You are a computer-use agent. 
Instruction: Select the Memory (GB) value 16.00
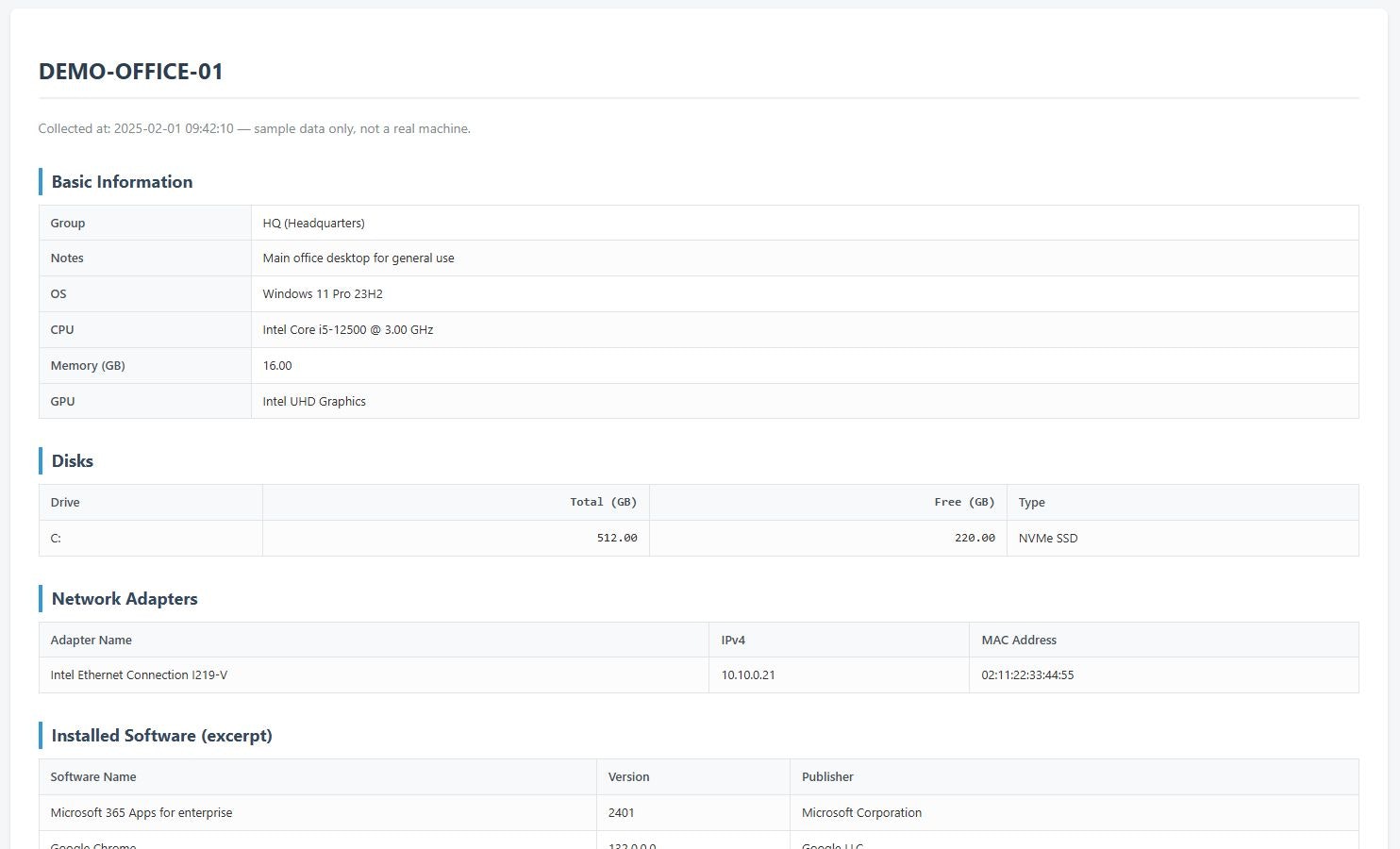pos(277,365)
